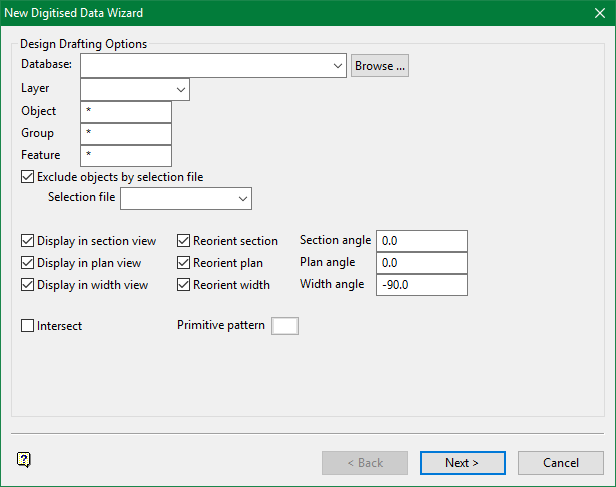The width and height of the screenshot is (616, 487).
Task: Expand the Database dropdown list
Action: click(339, 66)
